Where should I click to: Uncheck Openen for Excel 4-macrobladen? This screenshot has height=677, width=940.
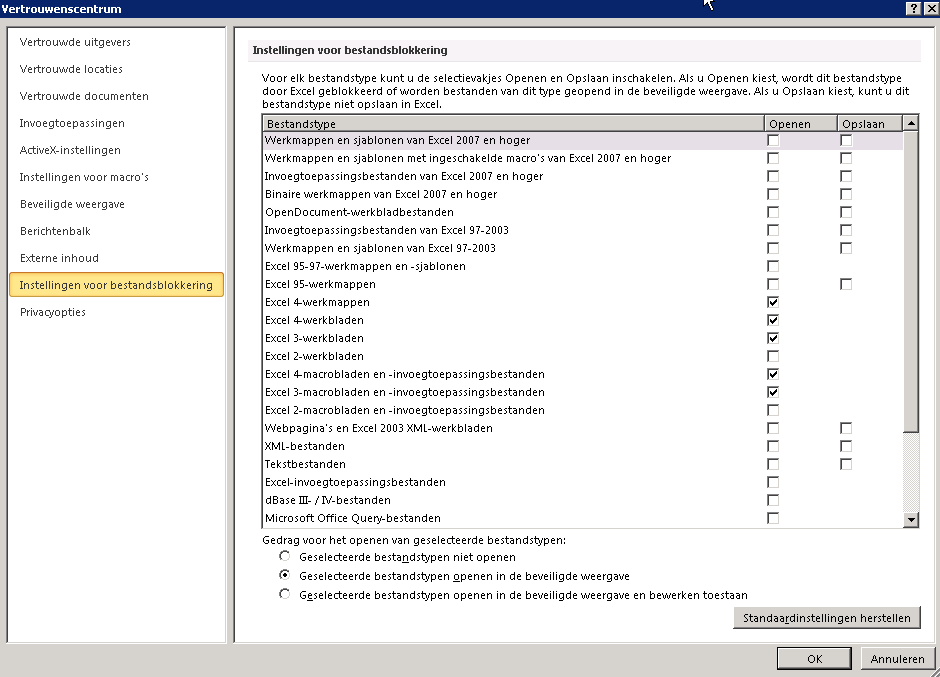(773, 374)
